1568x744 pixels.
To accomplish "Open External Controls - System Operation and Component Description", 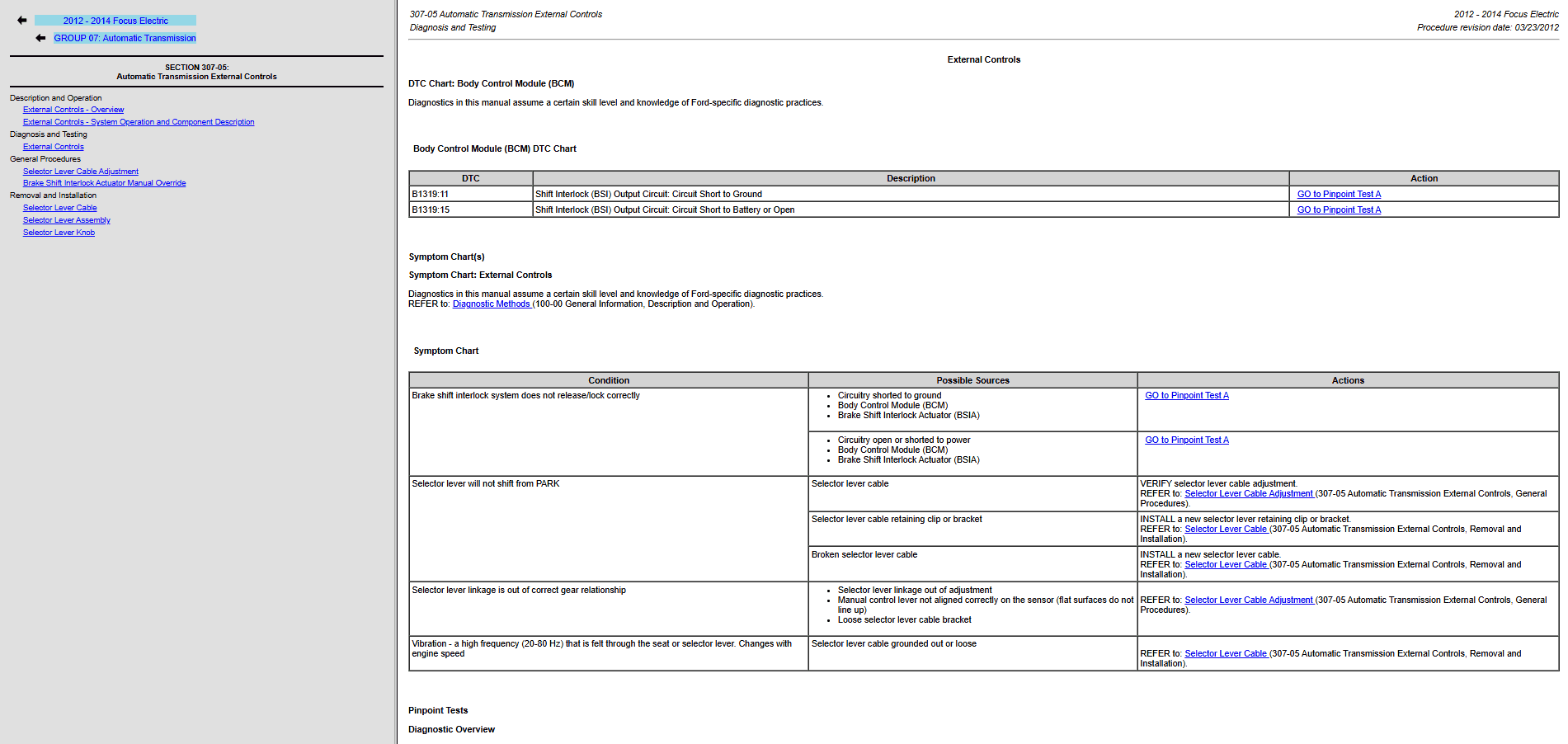I will tap(139, 122).
